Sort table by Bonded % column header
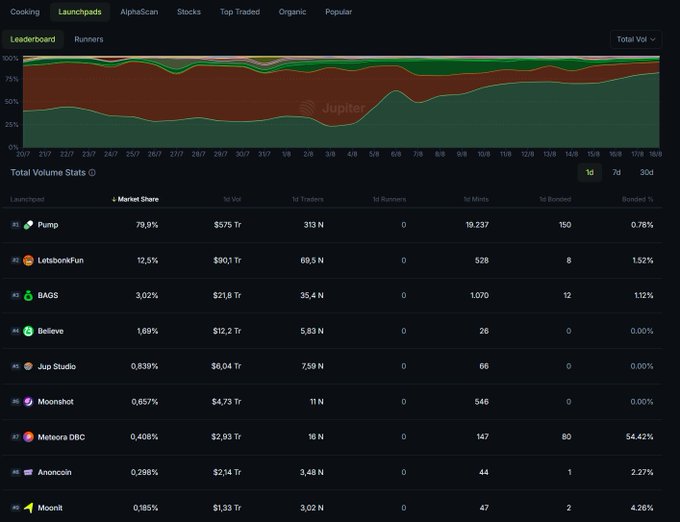680x522 pixels. point(635,199)
